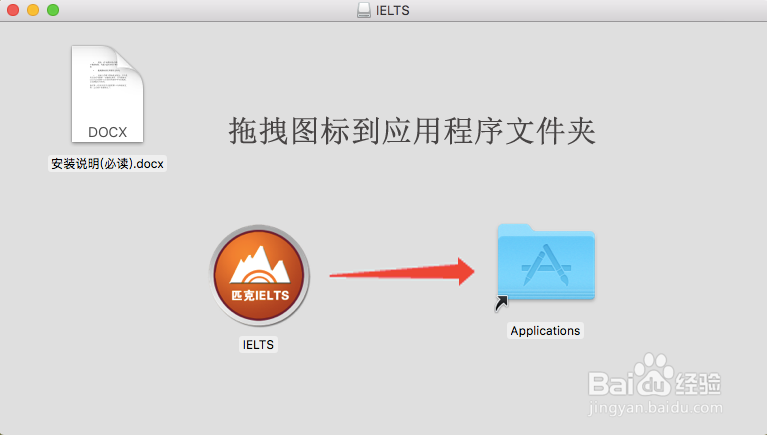Click the disk icon in title bar
The width and height of the screenshot is (767, 435).
click(x=364, y=10)
